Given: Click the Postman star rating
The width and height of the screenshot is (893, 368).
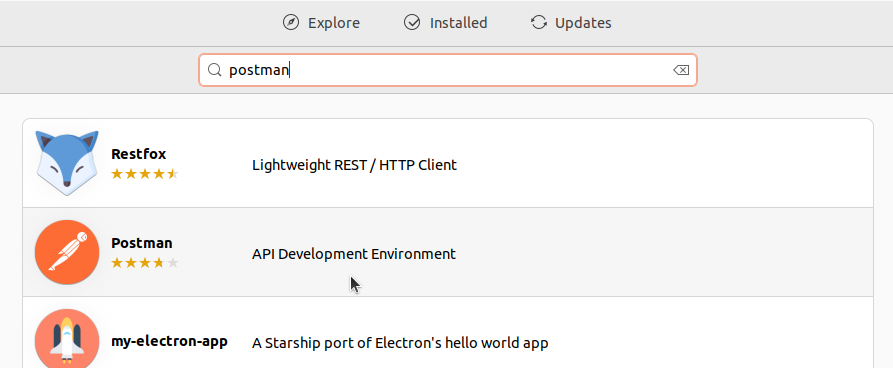Looking at the screenshot, I should point(145,263).
